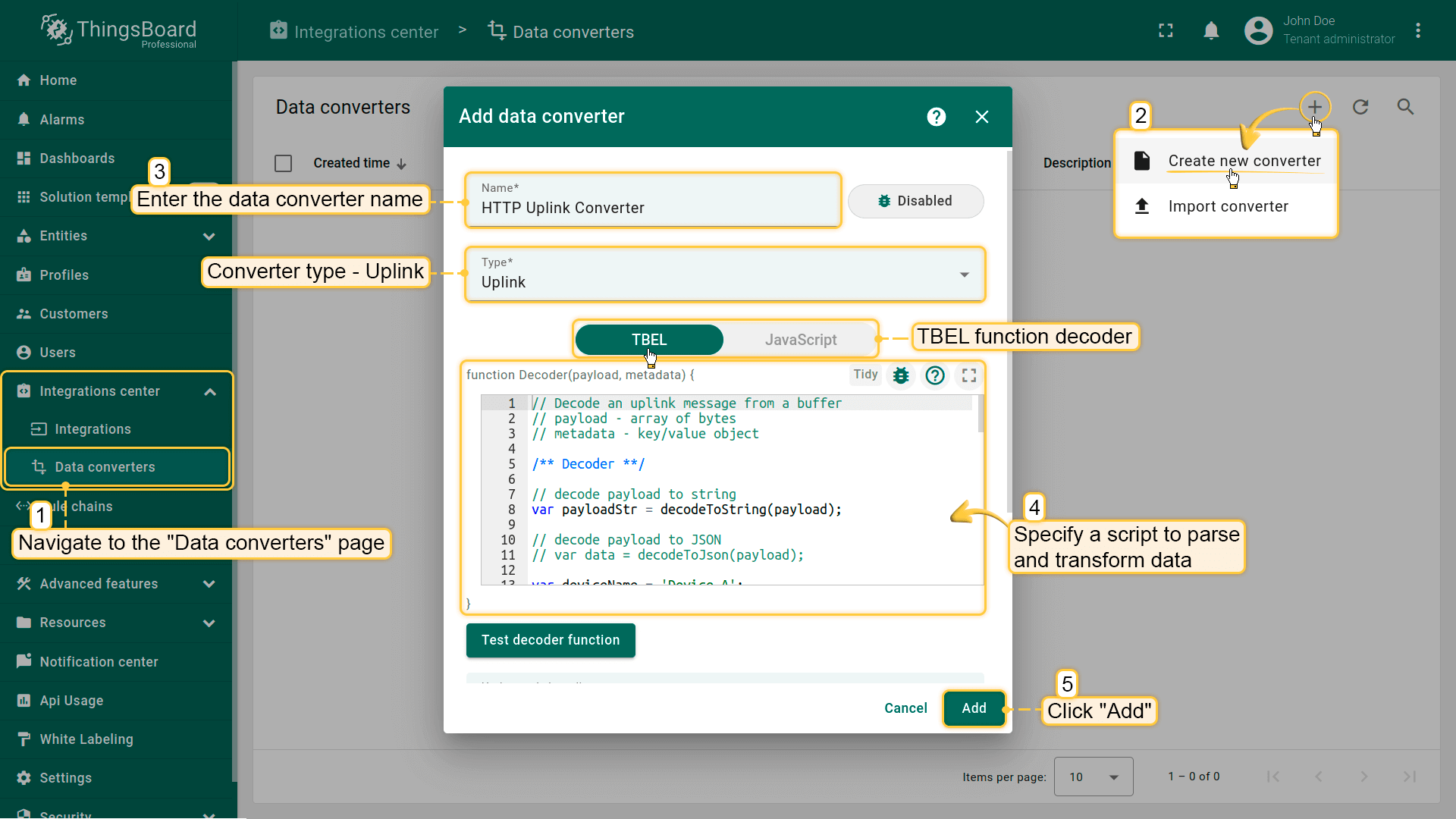Click the debug bug icon in code editor
This screenshot has width=1456, height=819.
coord(901,375)
